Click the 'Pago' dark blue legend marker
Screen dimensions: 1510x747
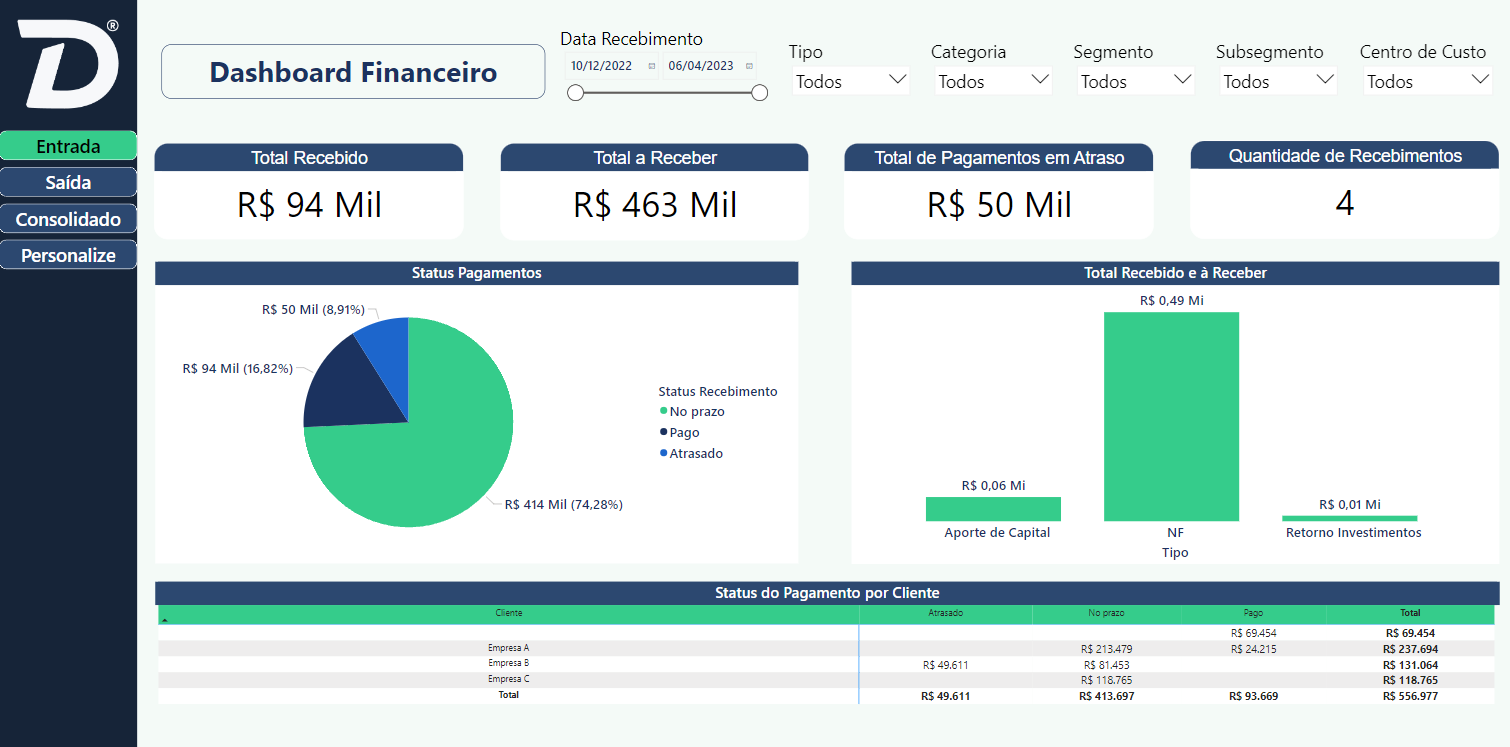[x=663, y=432]
